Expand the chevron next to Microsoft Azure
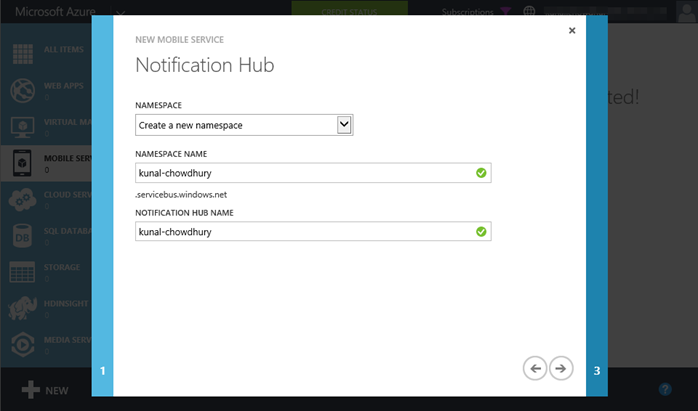Image resolution: width=698 pixels, height=411 pixels. (x=120, y=12)
